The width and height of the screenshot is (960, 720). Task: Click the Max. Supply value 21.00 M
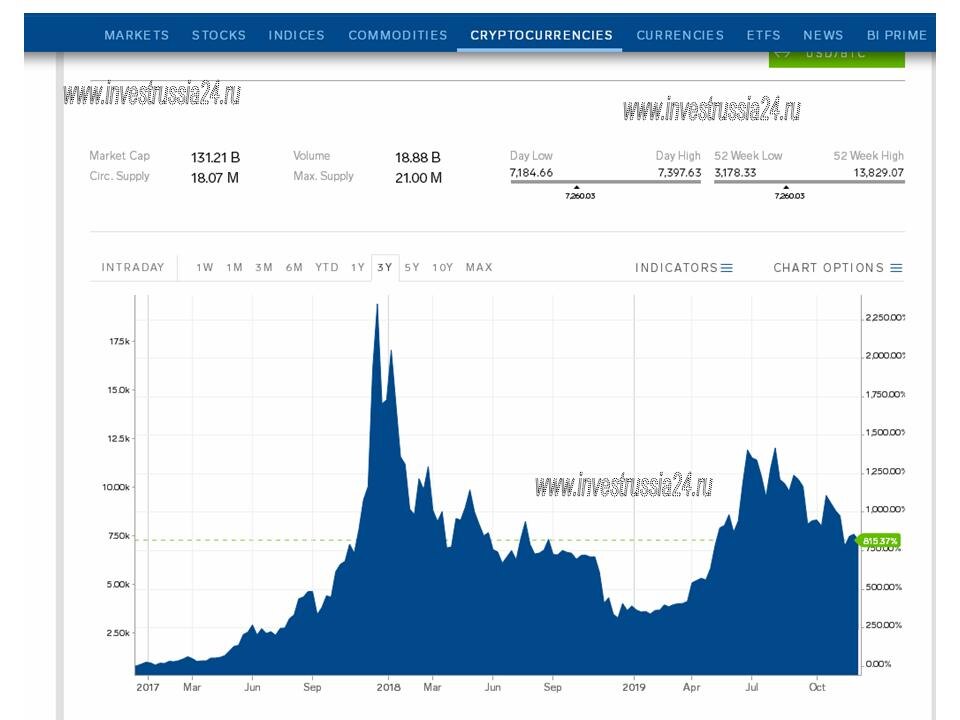[418, 178]
